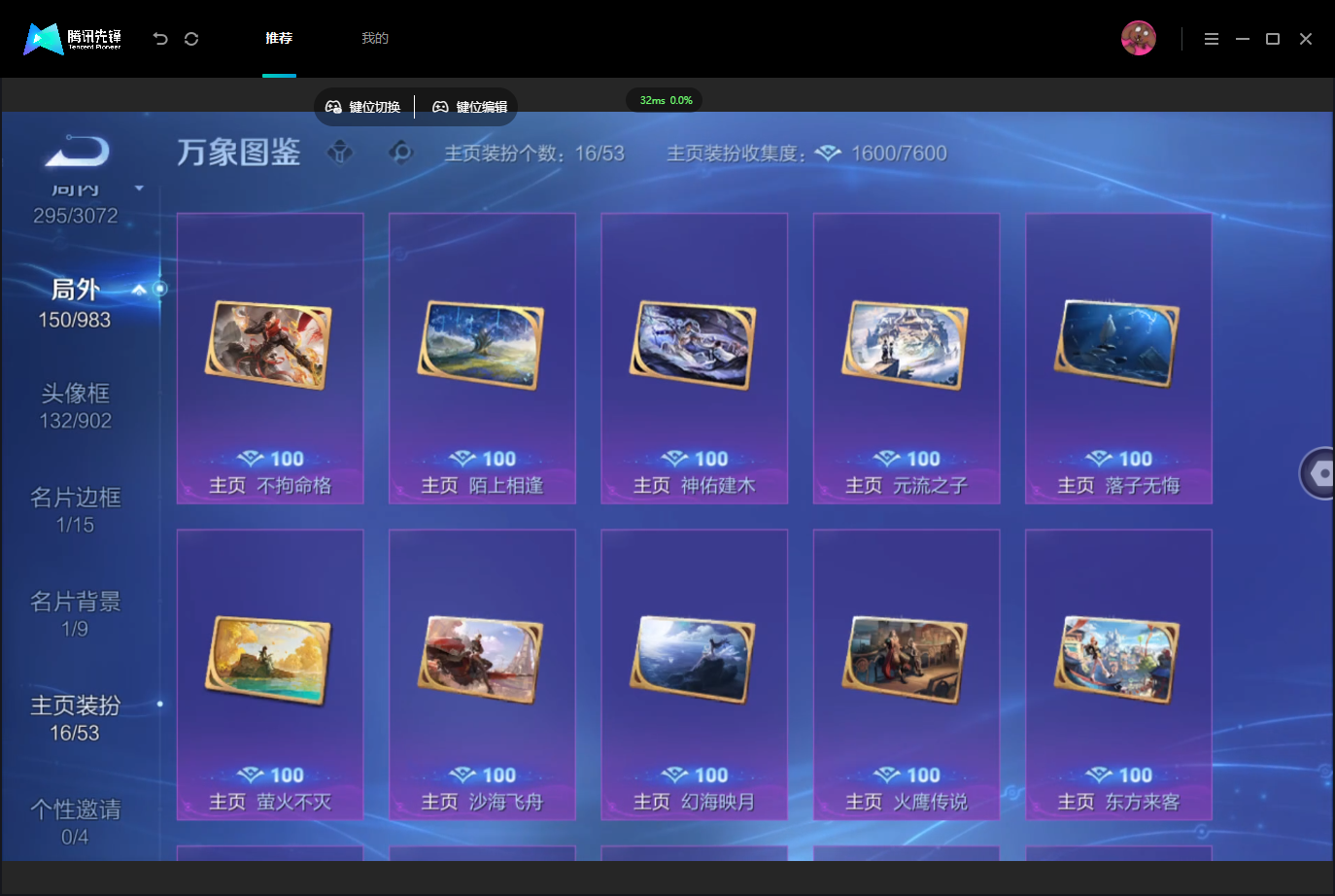Select the 名片背景 category
The height and width of the screenshot is (896, 1335).
(x=76, y=614)
